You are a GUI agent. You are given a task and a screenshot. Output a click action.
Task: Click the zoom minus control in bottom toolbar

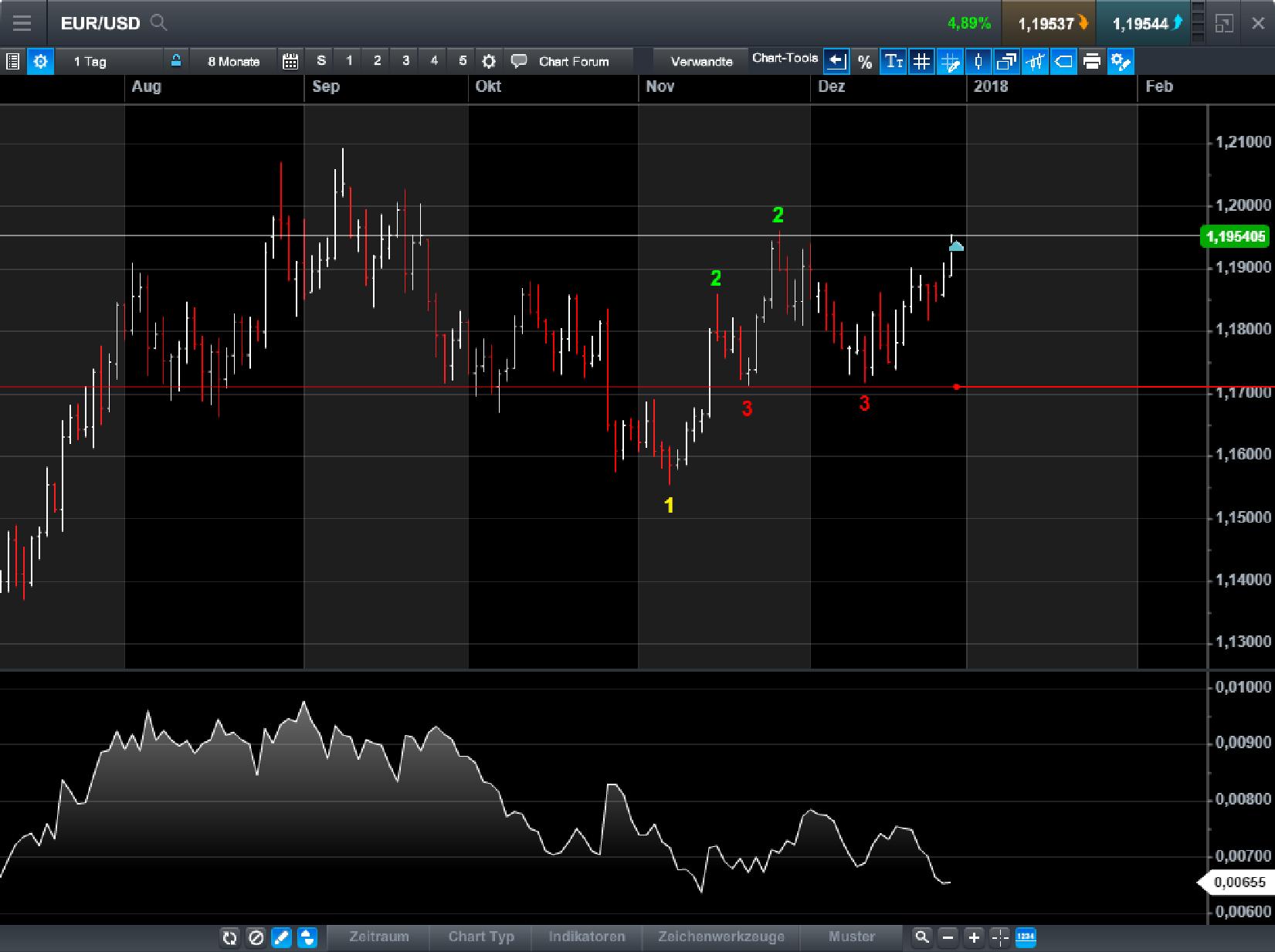948,937
